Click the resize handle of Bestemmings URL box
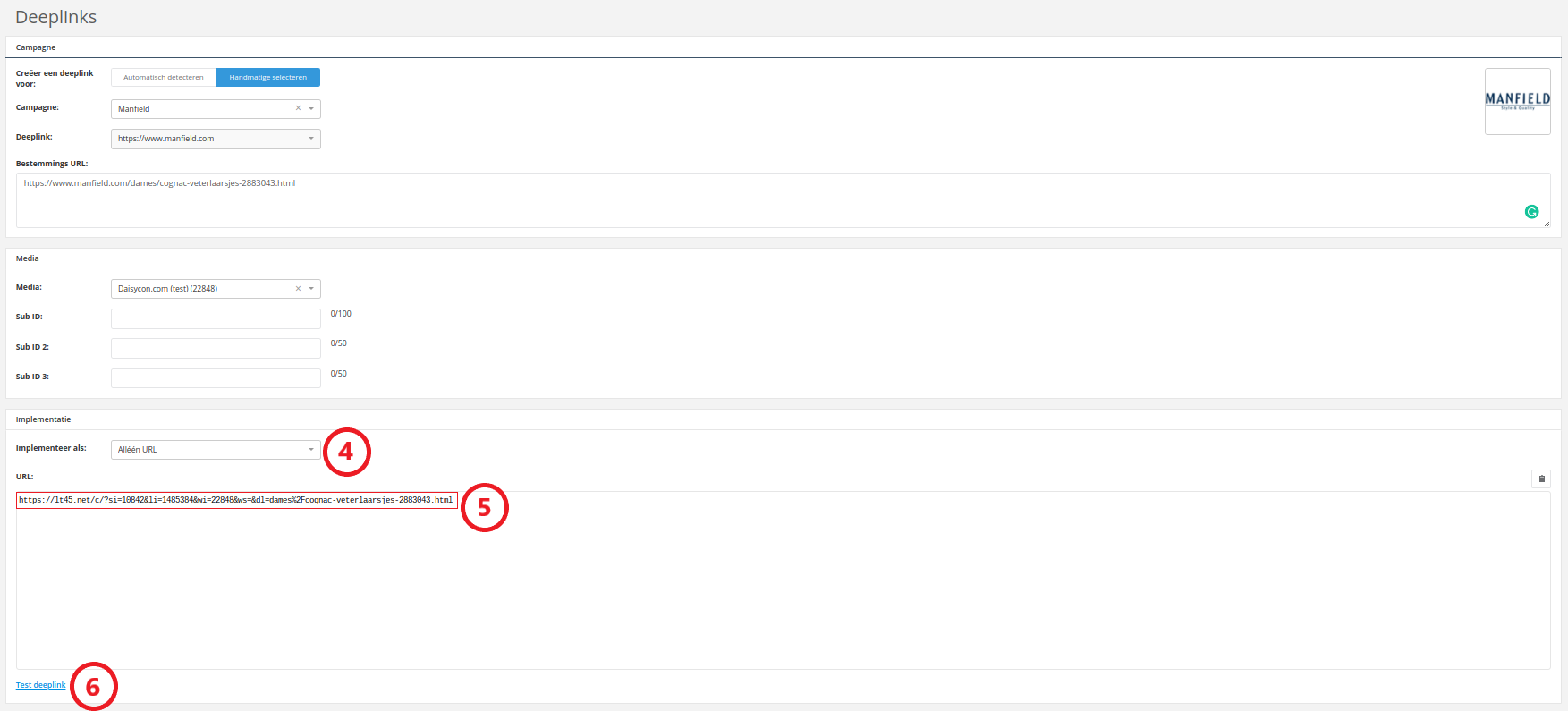1568x711 pixels. click(x=1547, y=223)
